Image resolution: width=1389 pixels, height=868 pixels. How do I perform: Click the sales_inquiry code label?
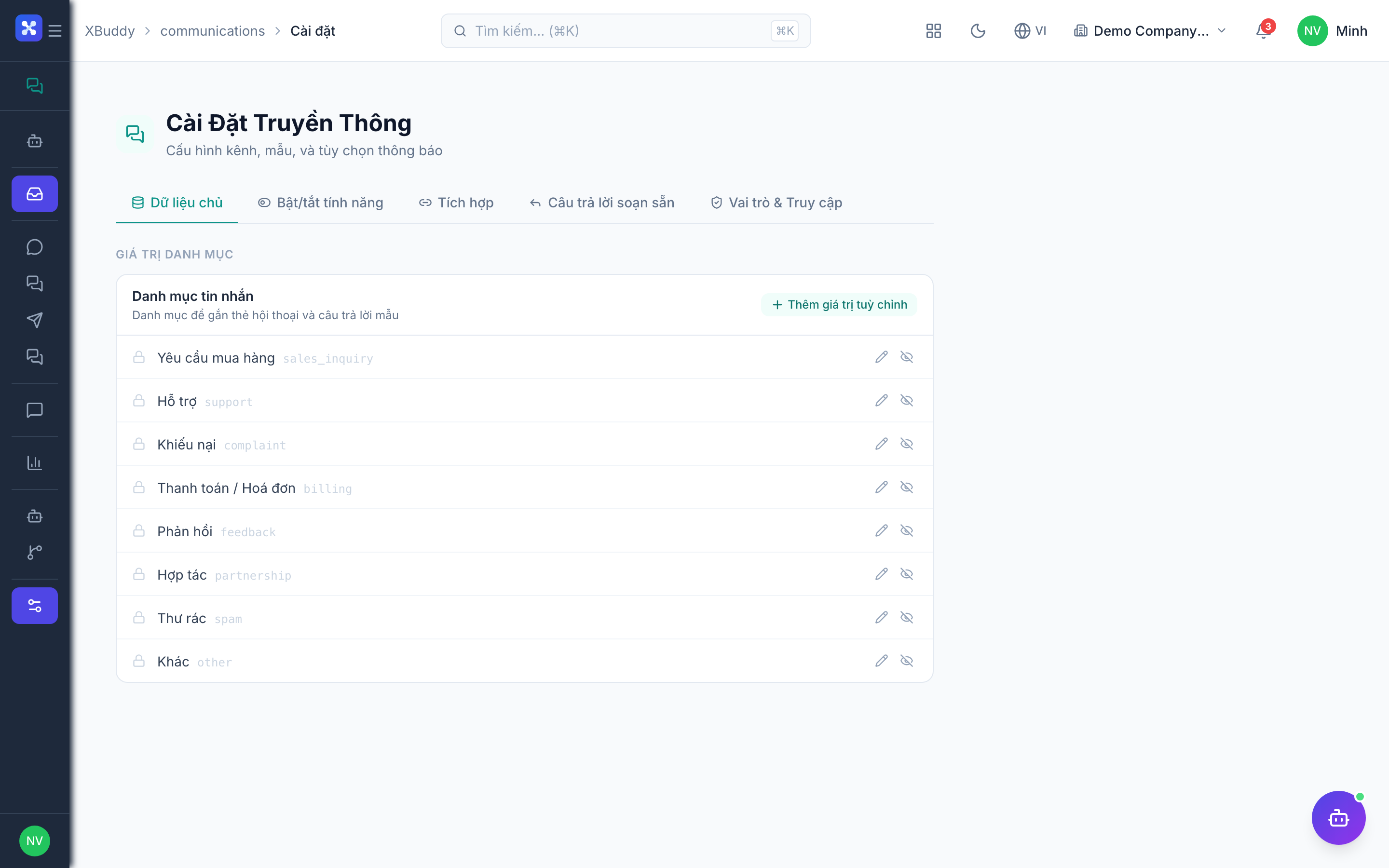pos(328,359)
